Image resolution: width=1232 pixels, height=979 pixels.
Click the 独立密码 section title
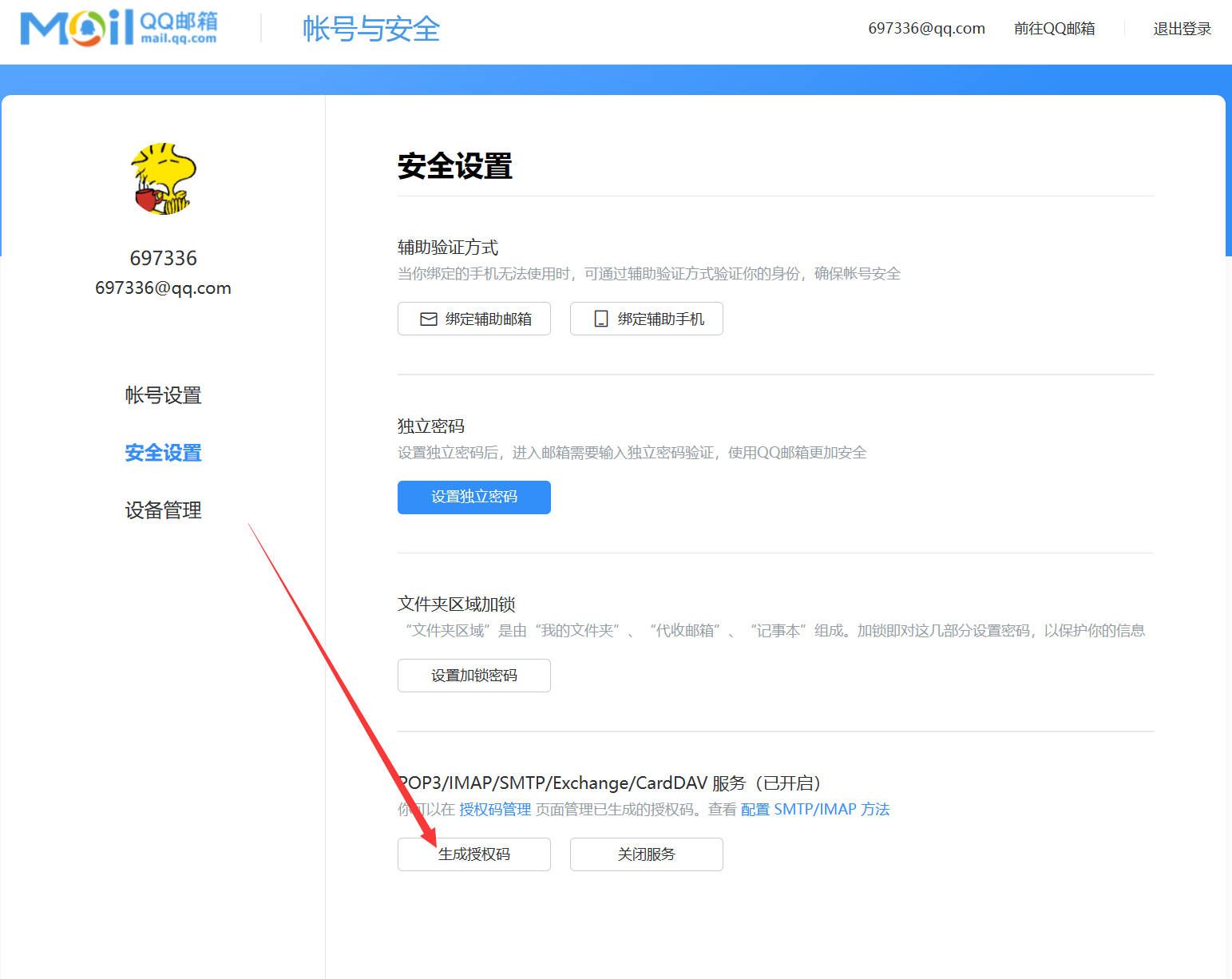[431, 426]
